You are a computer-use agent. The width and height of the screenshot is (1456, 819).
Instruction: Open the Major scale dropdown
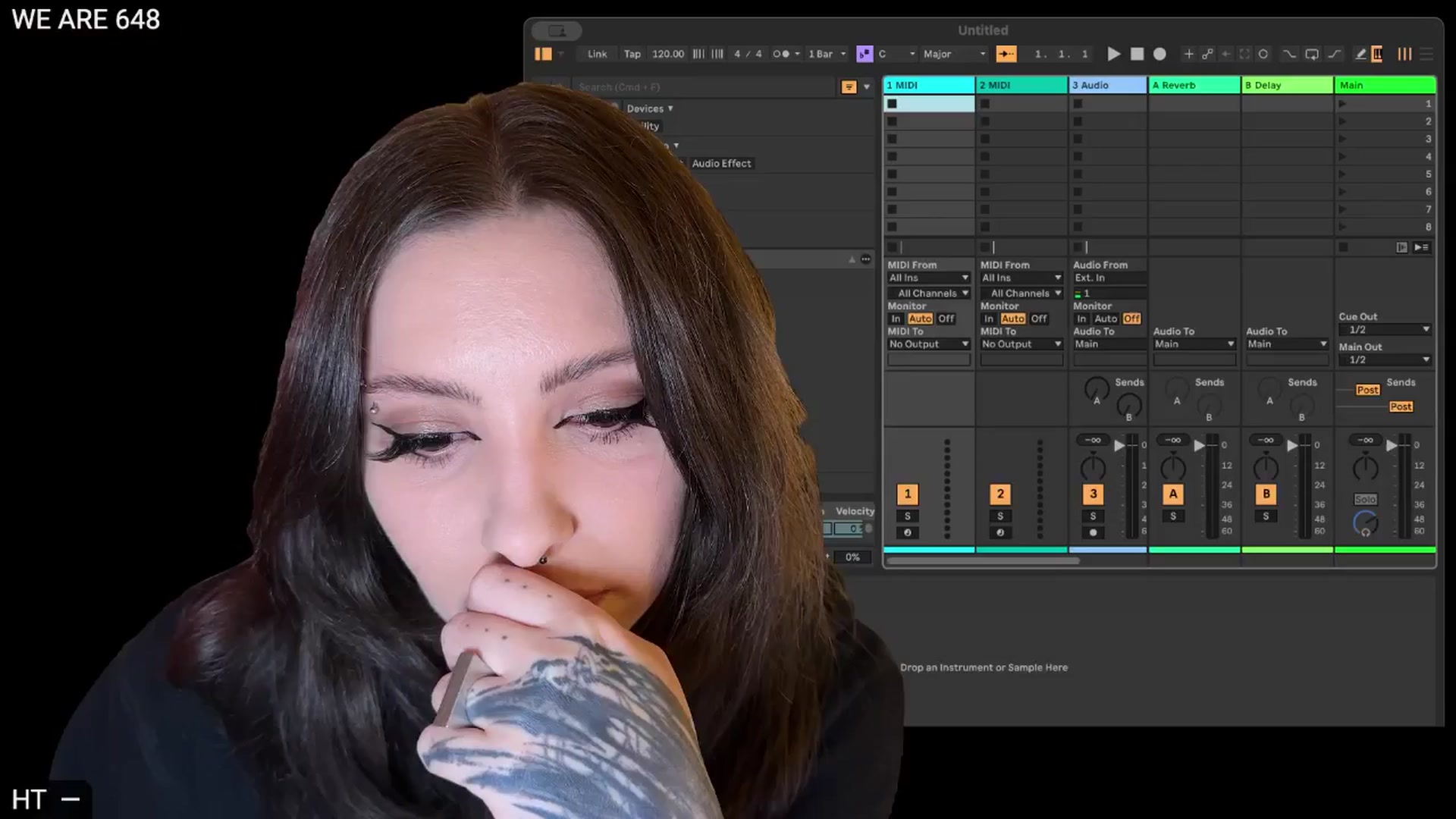954,54
